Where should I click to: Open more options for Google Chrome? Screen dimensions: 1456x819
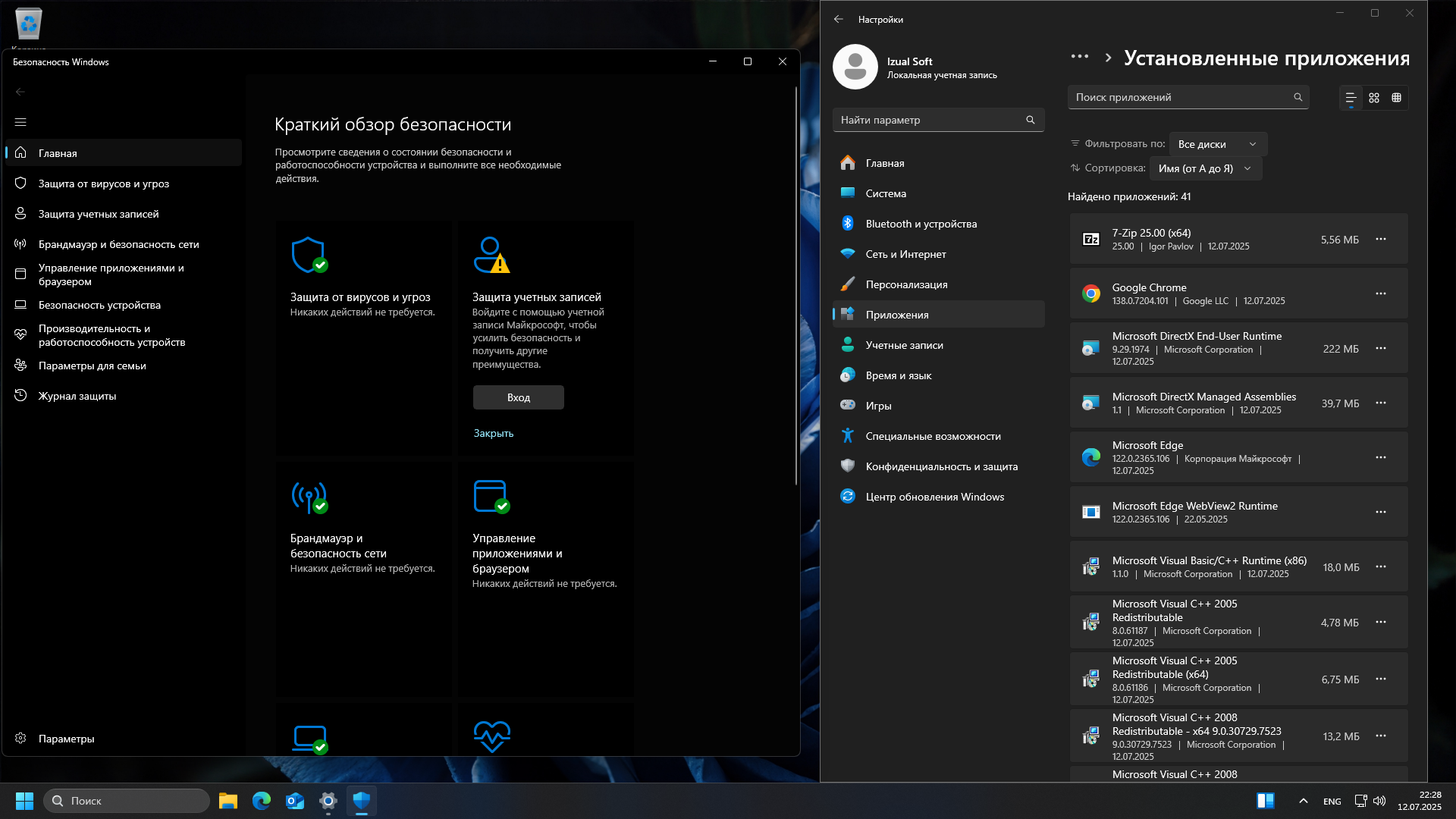(x=1381, y=293)
